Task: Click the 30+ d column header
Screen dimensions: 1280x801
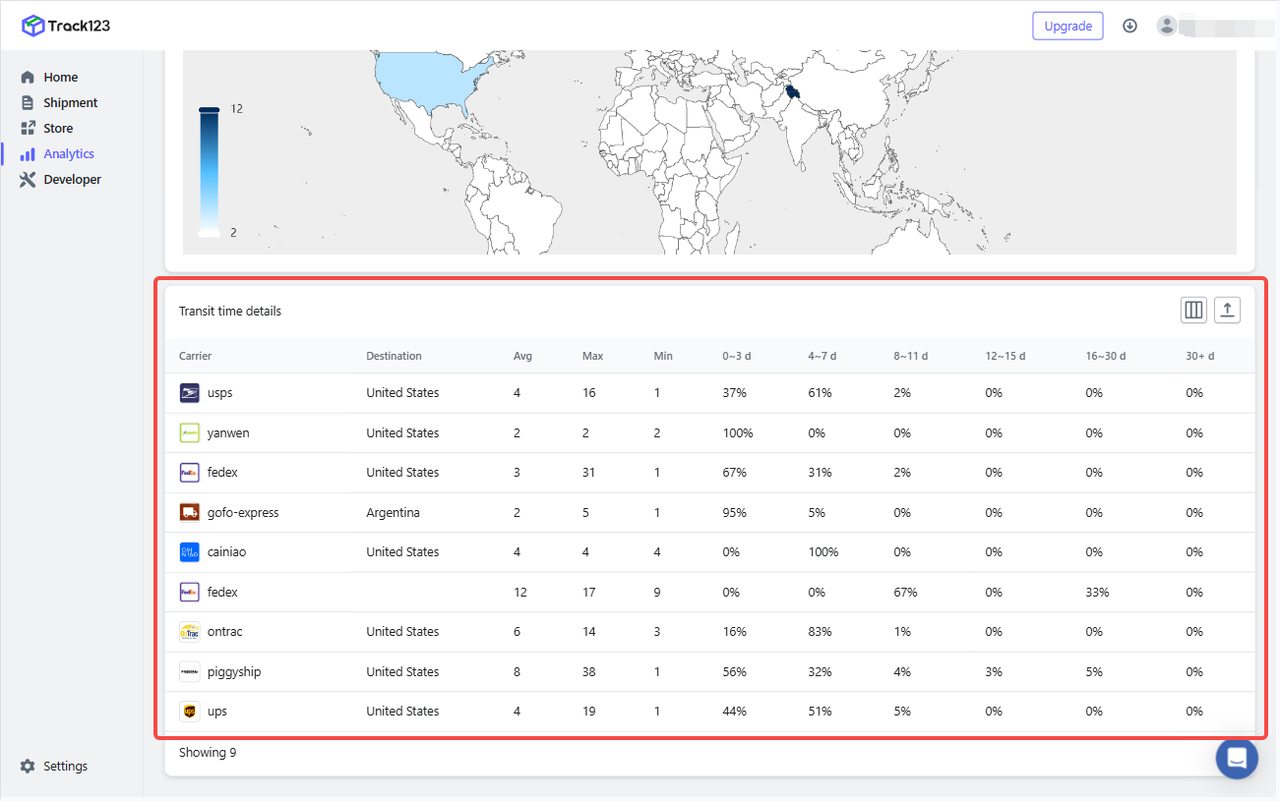Action: (x=1200, y=356)
